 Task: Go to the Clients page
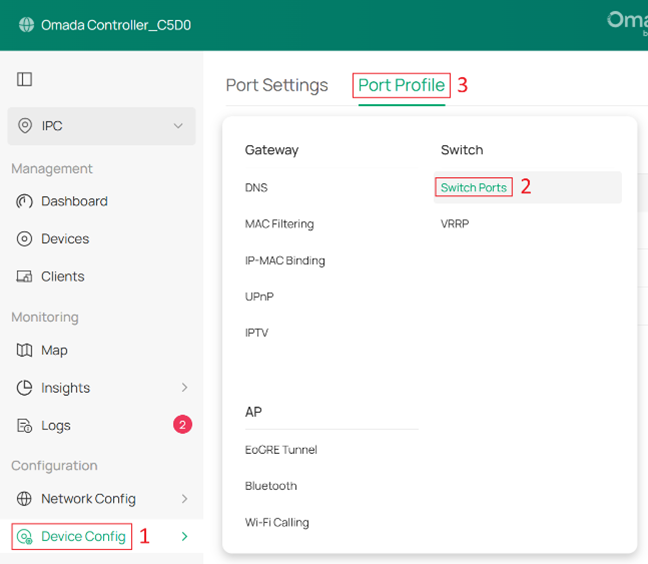pyautogui.click(x=62, y=276)
